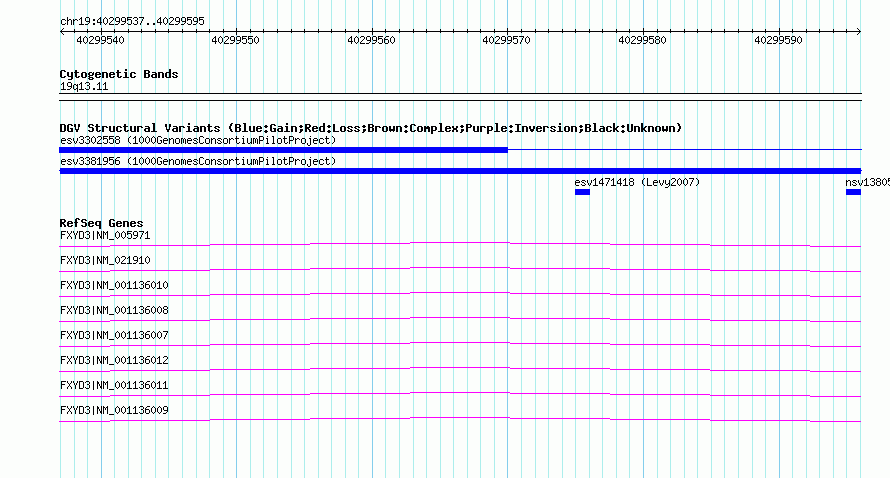890x478 pixels.
Task: Select the RefSeq Genes track title
Action: [102, 223]
